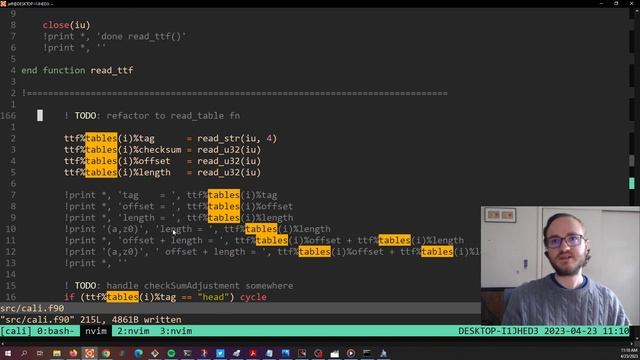
Task: Open the black command prompt taskbar icon
Action: [x=367, y=353]
